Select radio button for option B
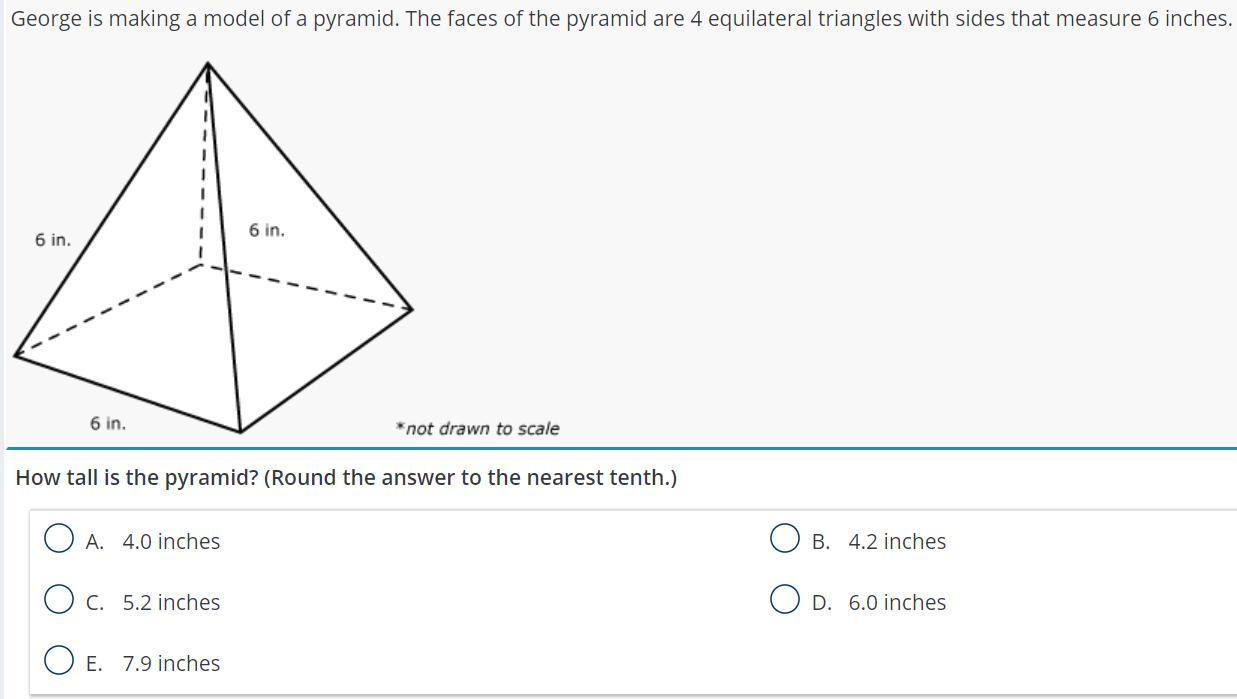Image resolution: width=1237 pixels, height=699 pixels. click(785, 539)
